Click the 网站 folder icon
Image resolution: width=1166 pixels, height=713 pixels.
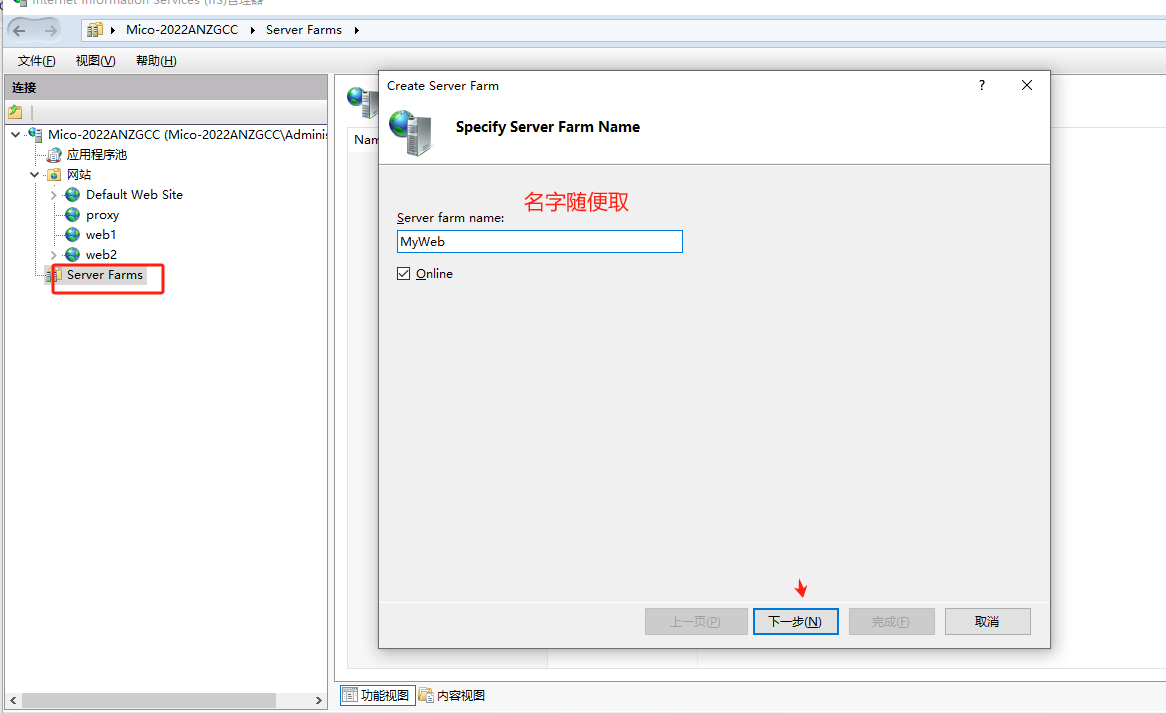tap(54, 175)
